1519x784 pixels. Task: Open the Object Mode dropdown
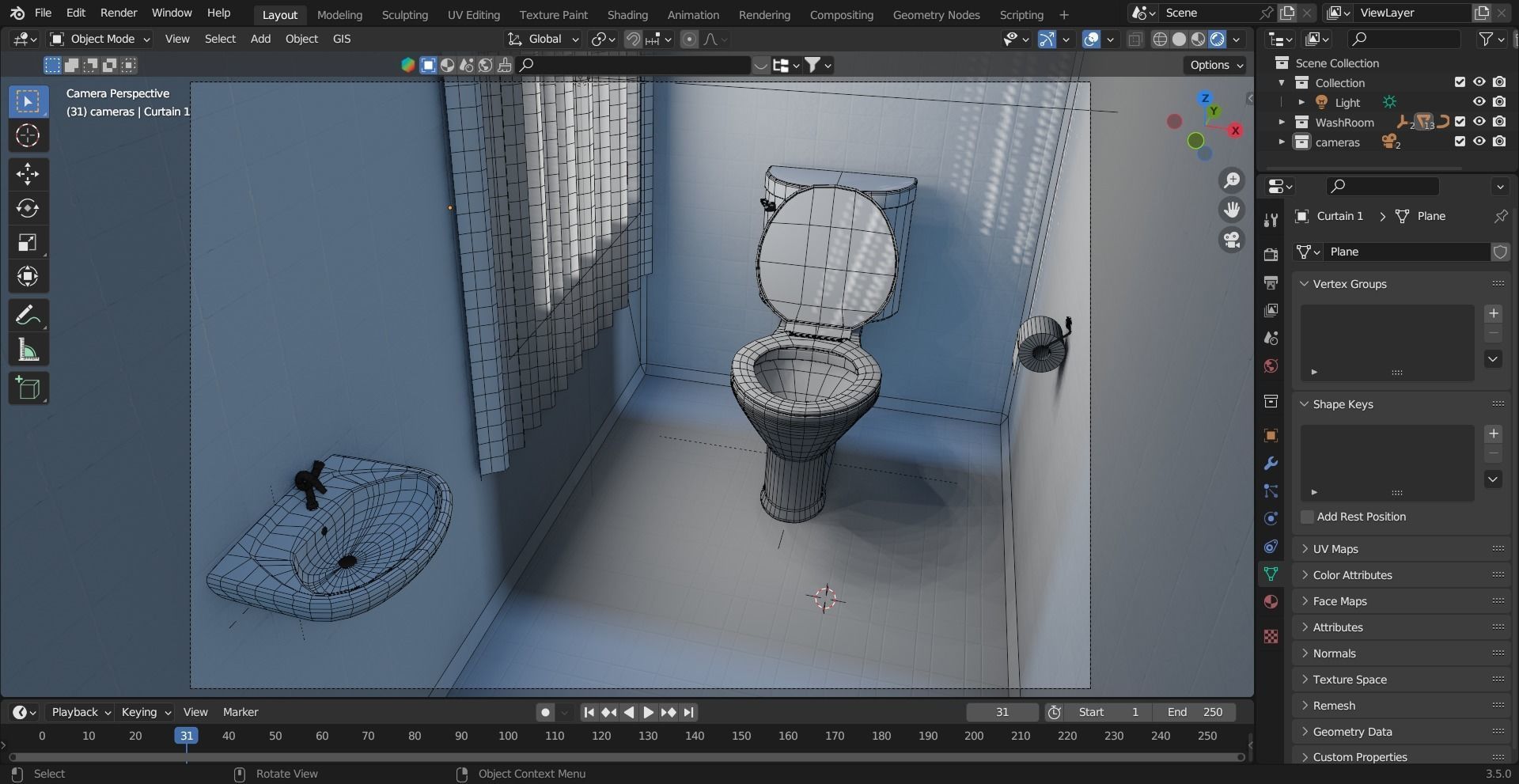click(x=100, y=39)
